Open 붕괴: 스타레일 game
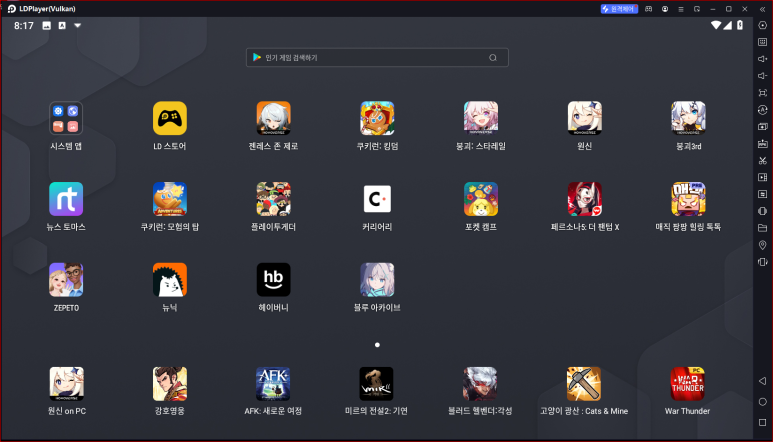The height and width of the screenshot is (442, 773). point(481,118)
